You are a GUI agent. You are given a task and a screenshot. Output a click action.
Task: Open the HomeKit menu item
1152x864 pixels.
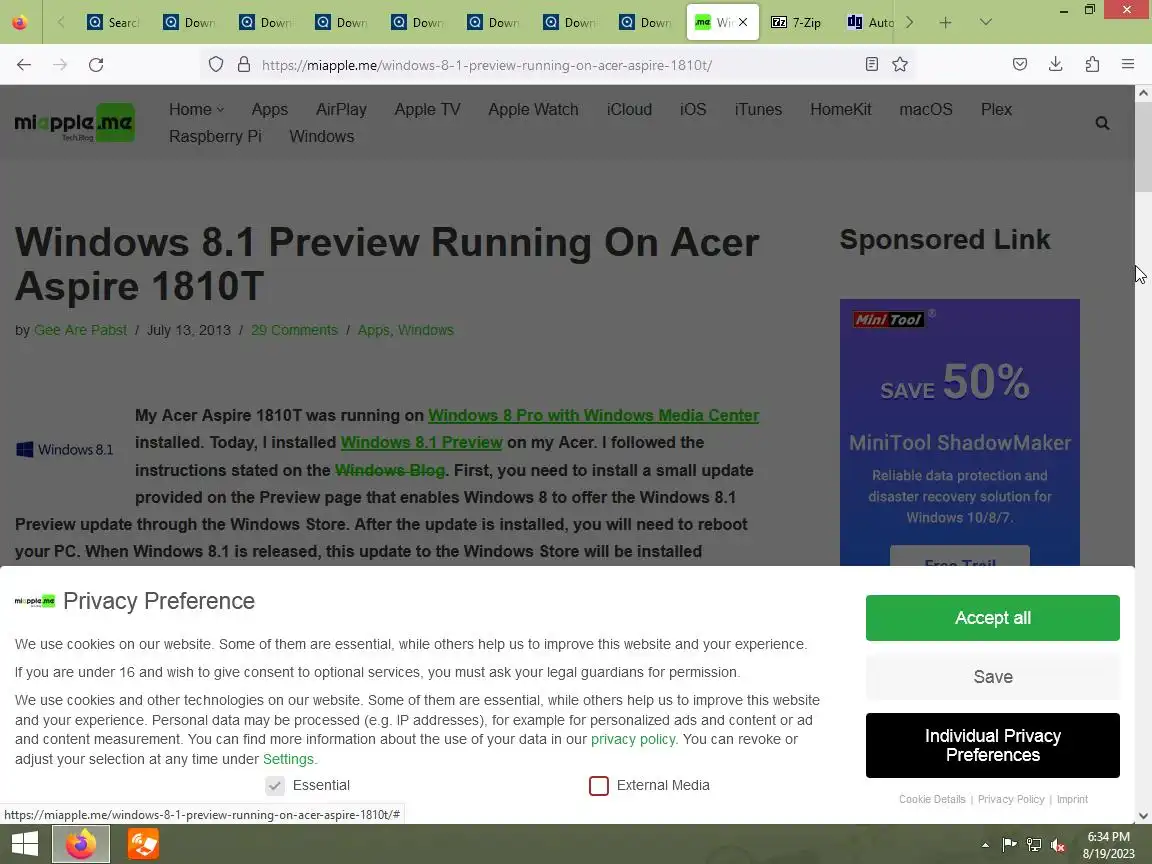pyautogui.click(x=840, y=109)
